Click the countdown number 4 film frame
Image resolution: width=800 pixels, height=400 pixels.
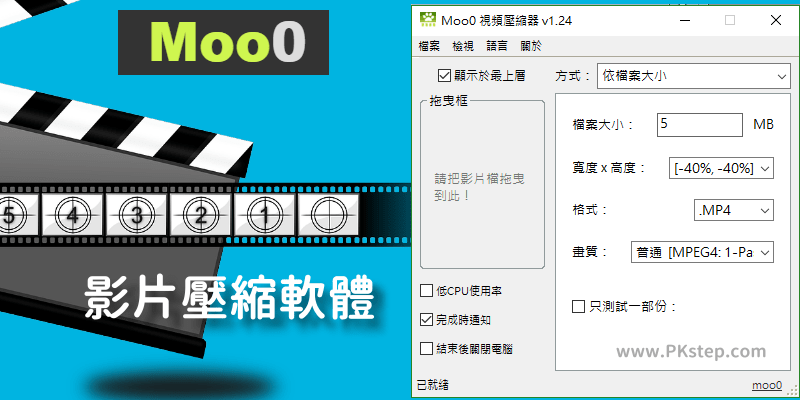(x=72, y=215)
